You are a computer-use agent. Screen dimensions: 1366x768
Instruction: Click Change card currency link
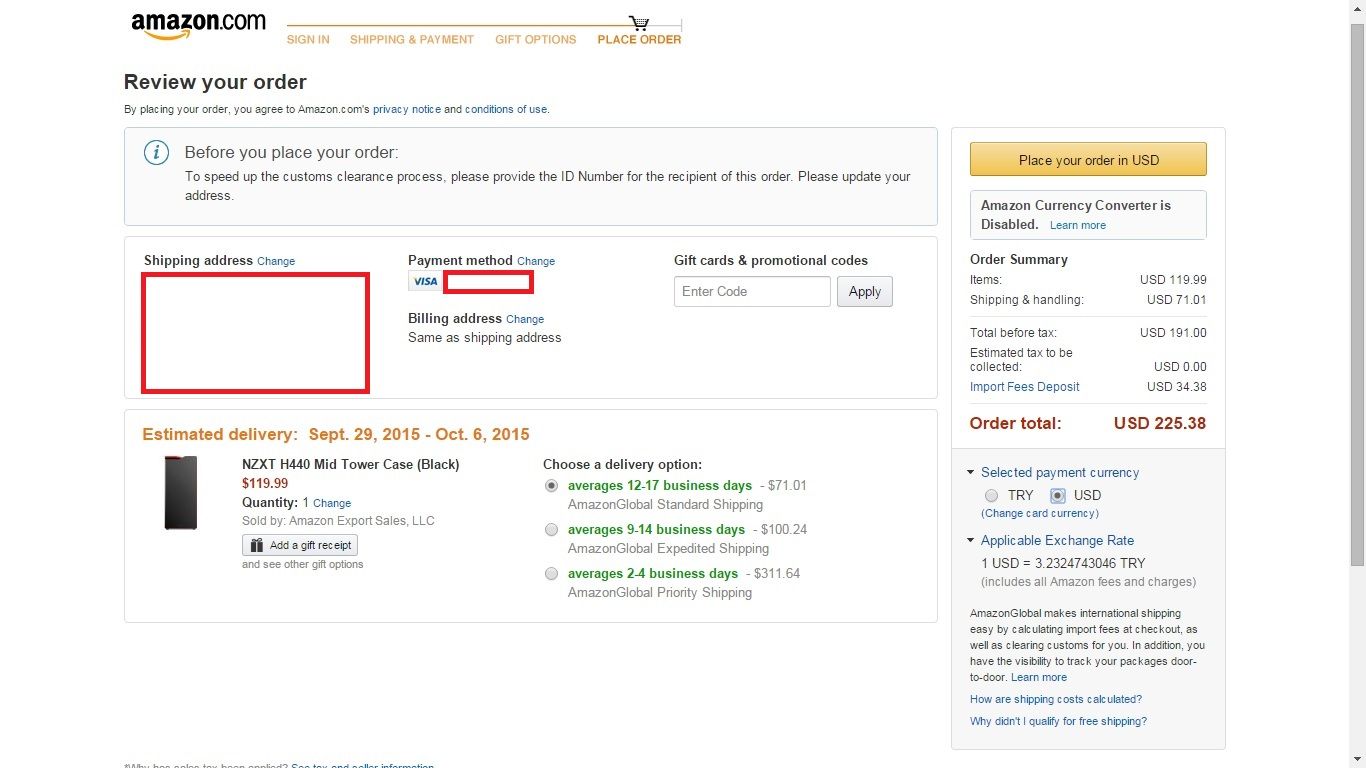(1040, 514)
